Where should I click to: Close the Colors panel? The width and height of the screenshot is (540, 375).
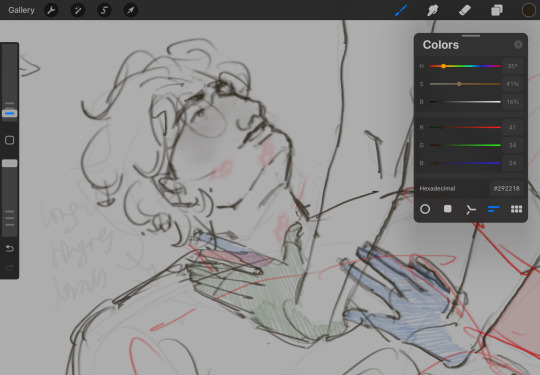[x=518, y=44]
